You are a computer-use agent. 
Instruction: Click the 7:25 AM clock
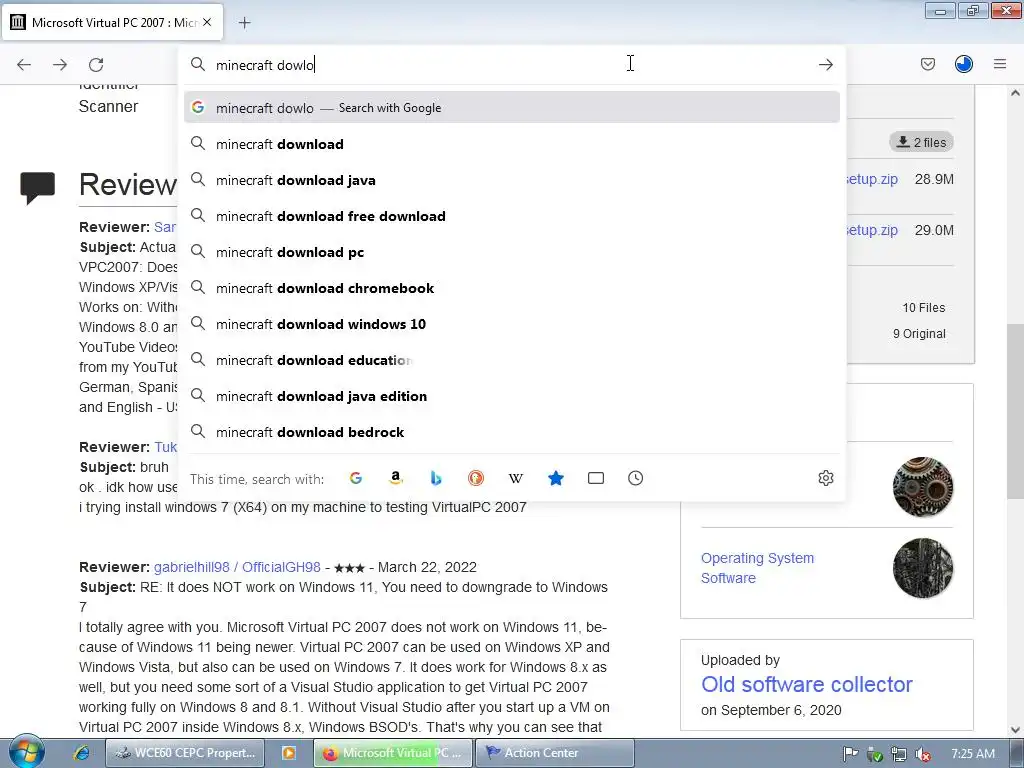tap(972, 754)
